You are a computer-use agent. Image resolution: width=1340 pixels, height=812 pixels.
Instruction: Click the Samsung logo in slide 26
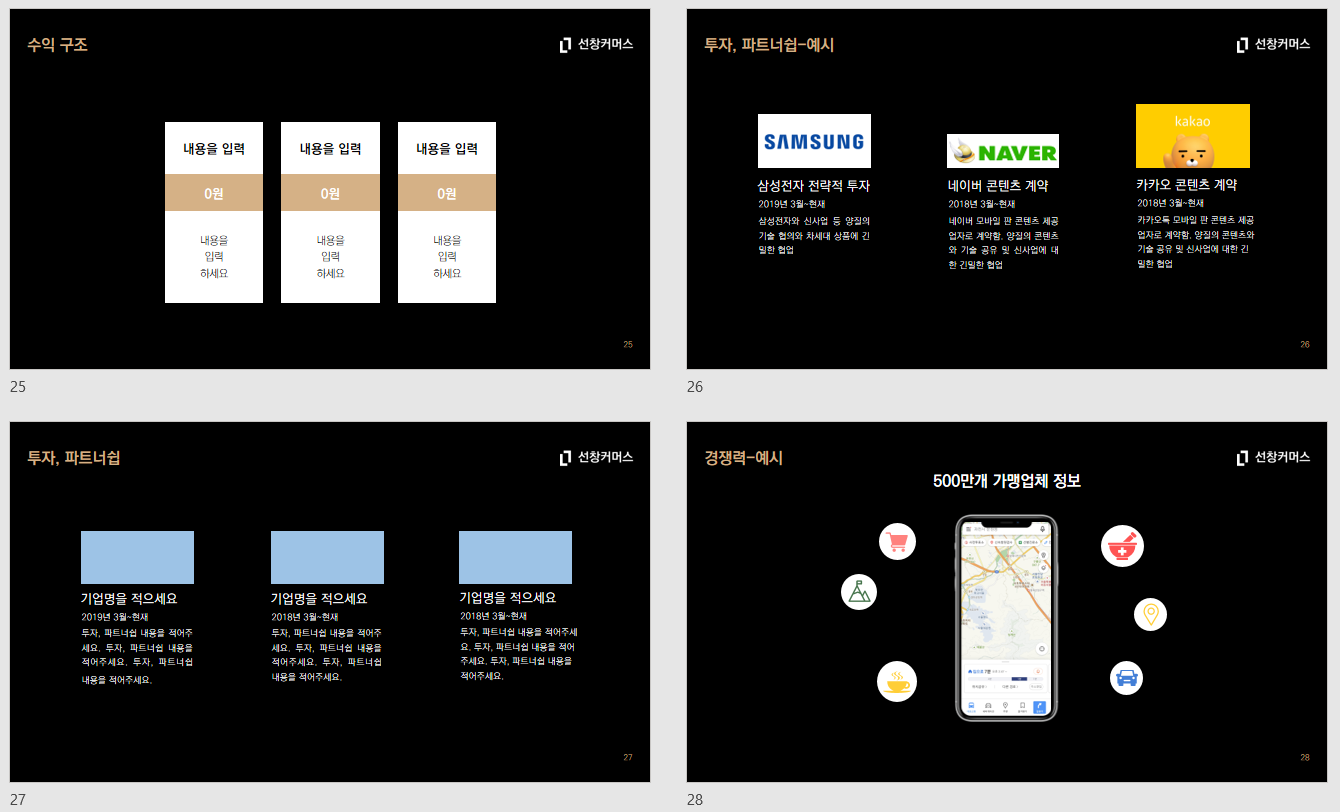[x=814, y=141]
